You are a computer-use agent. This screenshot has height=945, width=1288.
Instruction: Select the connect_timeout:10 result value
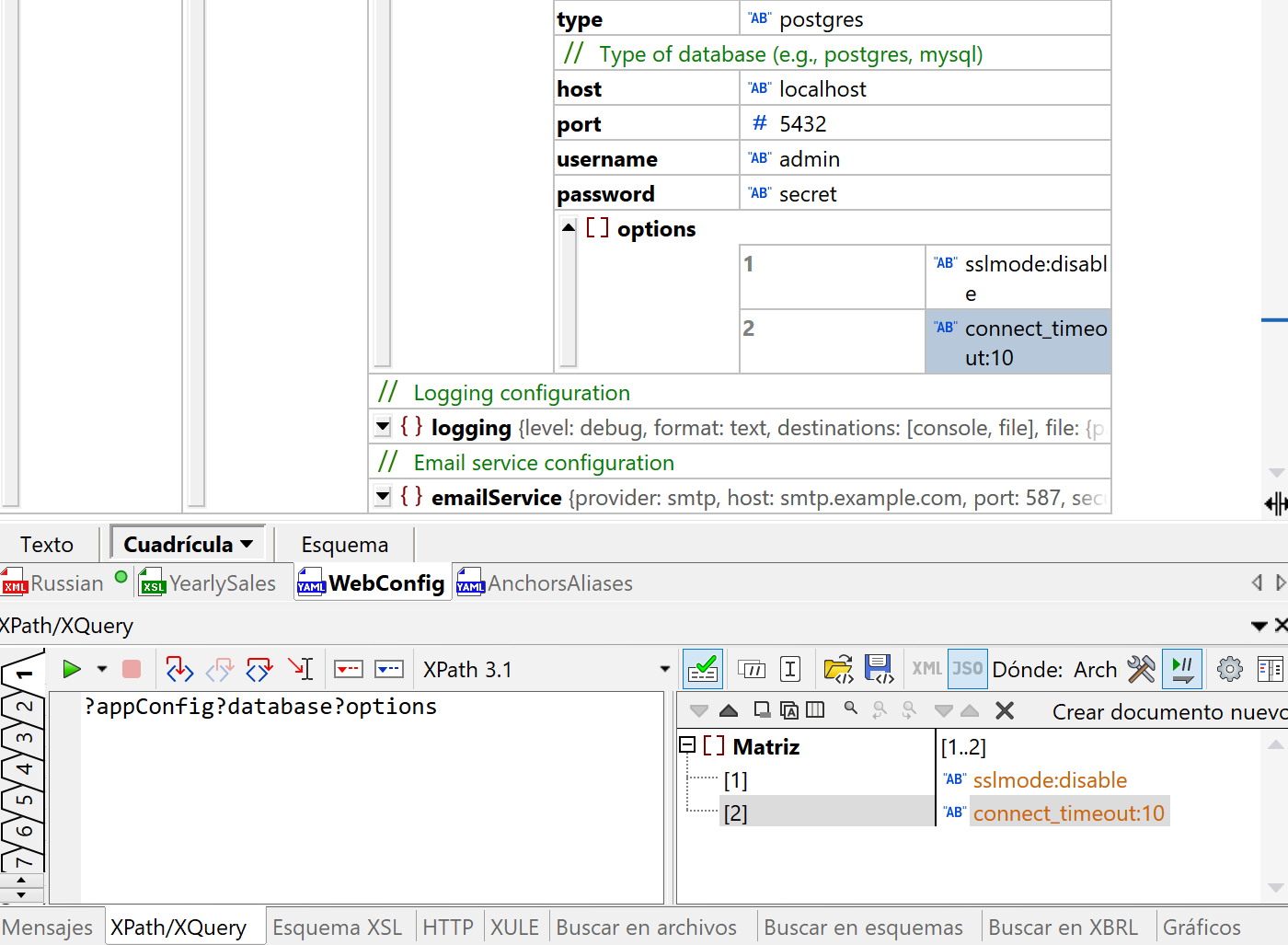[1068, 813]
